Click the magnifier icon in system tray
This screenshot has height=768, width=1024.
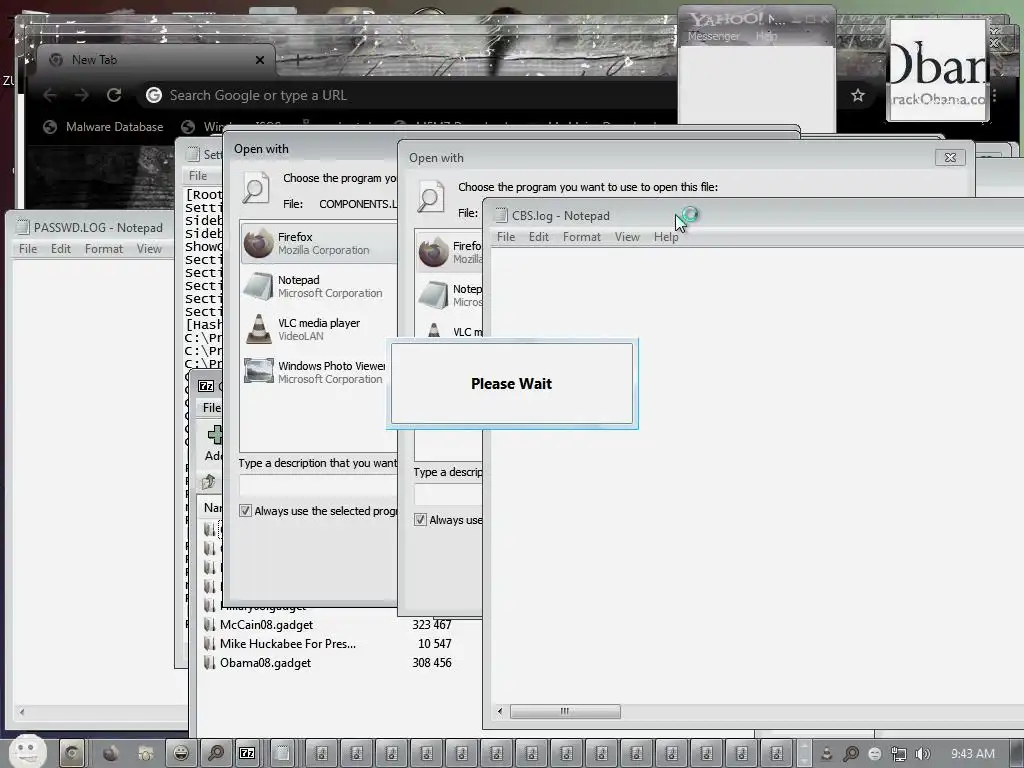tap(851, 754)
